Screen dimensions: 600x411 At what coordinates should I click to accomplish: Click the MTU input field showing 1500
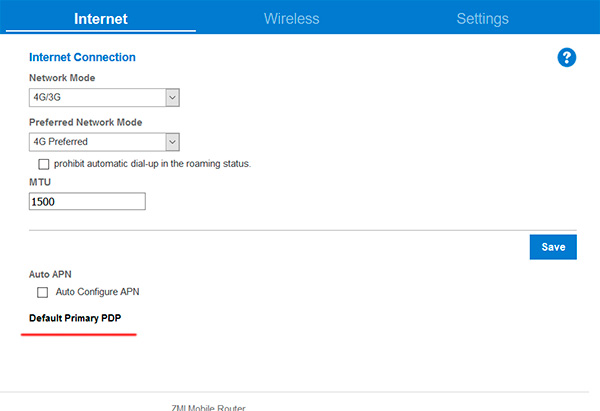88,201
